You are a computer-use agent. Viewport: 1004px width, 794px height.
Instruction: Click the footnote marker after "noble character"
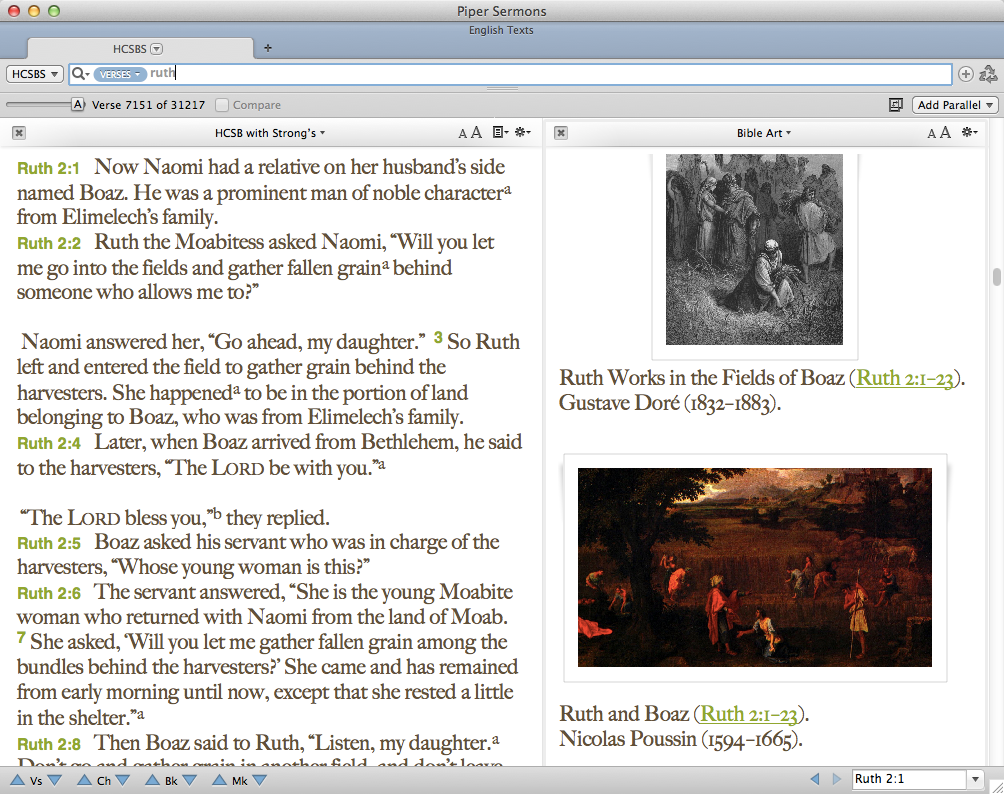tap(508, 188)
